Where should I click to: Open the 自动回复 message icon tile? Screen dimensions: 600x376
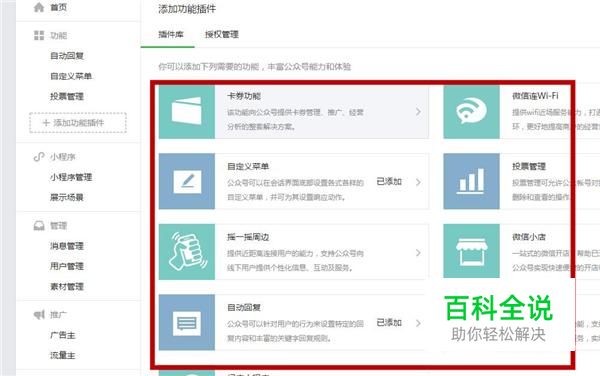pos(187,322)
